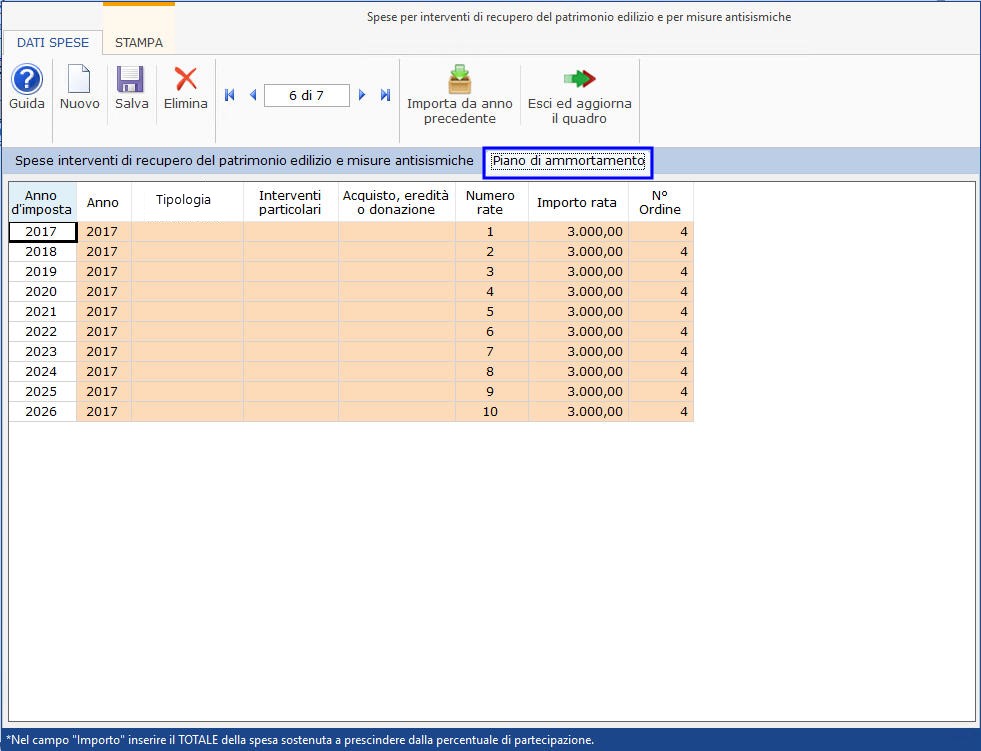Click Esci ed aggiorna il quadro arrow
Screen dimensions: 981x751
[579, 79]
